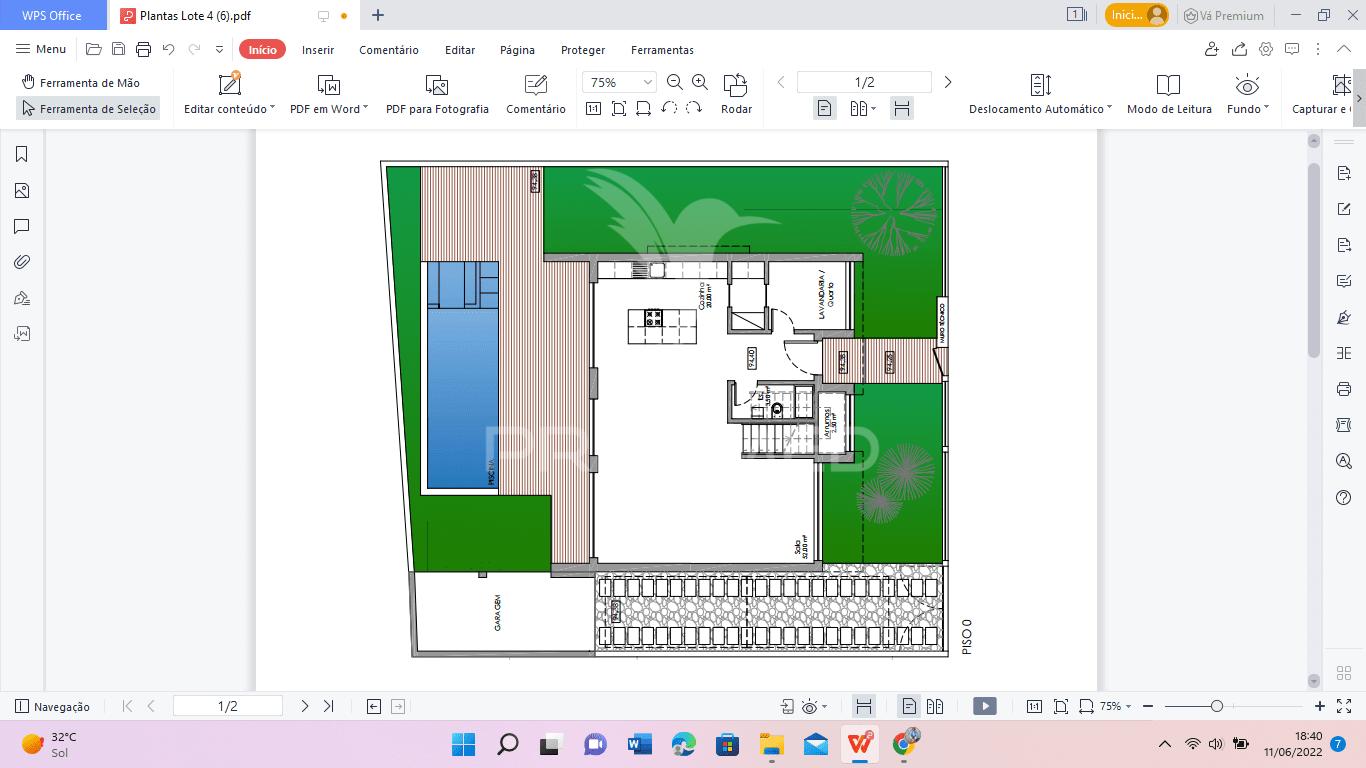Open the 75% zoom dropdown
This screenshot has width=1366, height=768.
pyautogui.click(x=619, y=82)
